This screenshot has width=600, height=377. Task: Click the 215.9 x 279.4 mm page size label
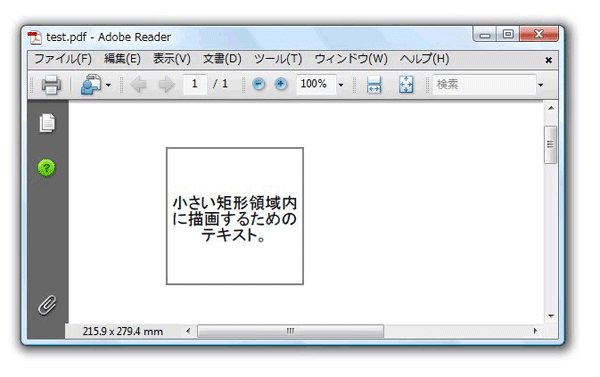[123, 331]
